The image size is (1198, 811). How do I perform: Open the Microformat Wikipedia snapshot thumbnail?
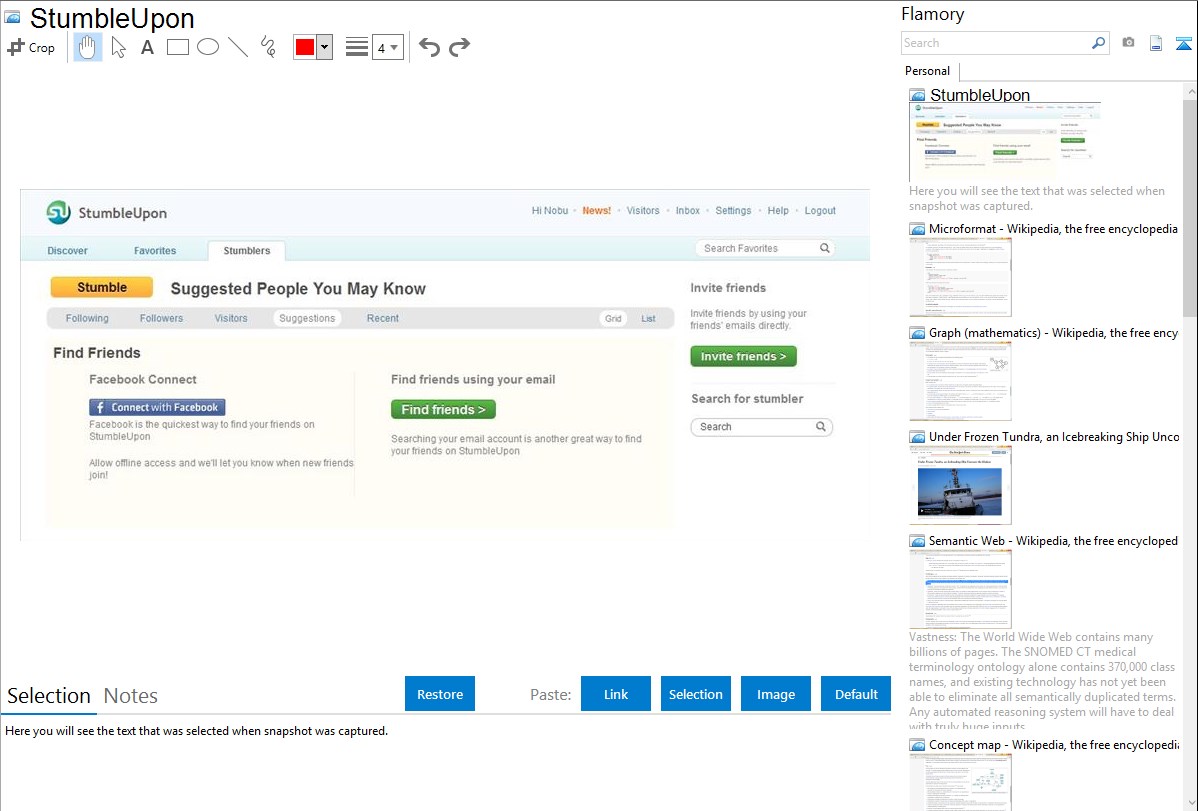tap(960, 277)
